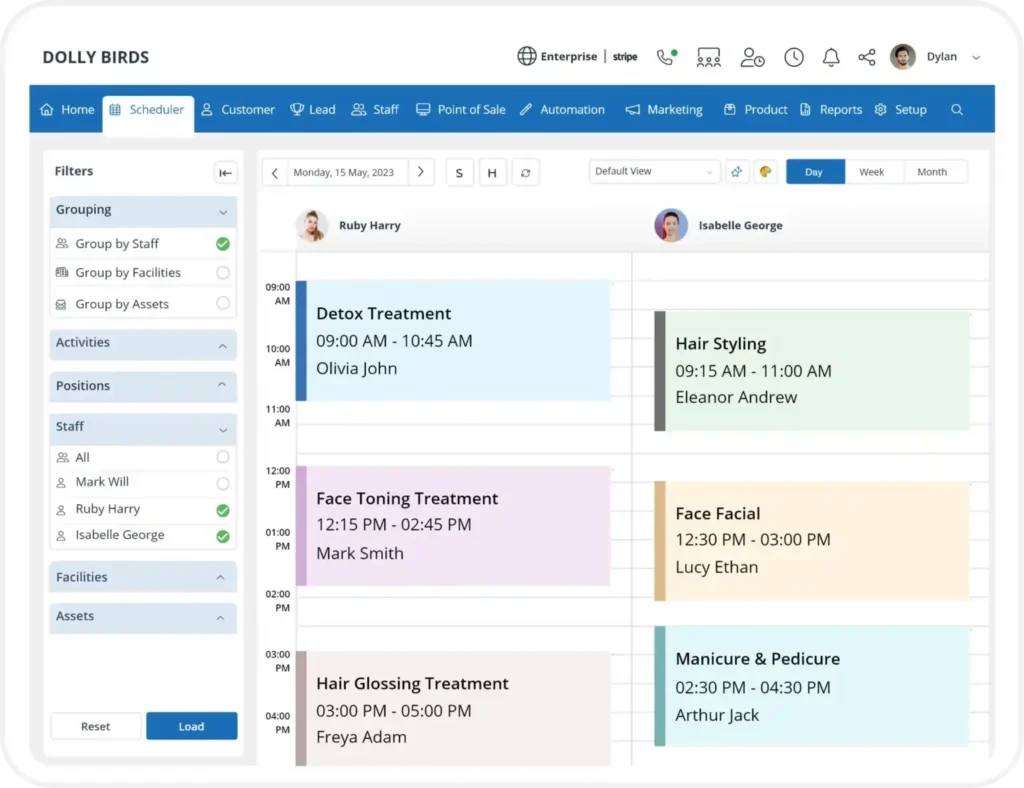The height and width of the screenshot is (788, 1024).
Task: Open the Default View dropdown
Action: [654, 172]
